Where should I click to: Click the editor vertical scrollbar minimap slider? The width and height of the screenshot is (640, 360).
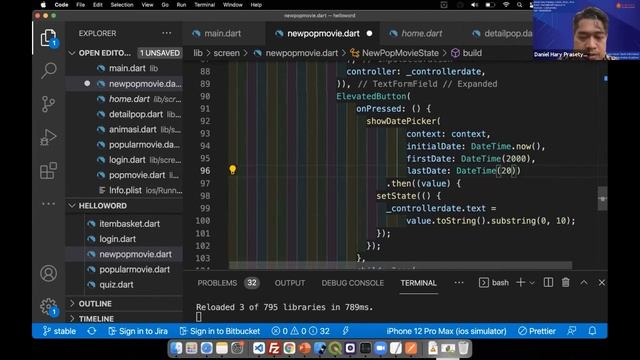coord(602,199)
